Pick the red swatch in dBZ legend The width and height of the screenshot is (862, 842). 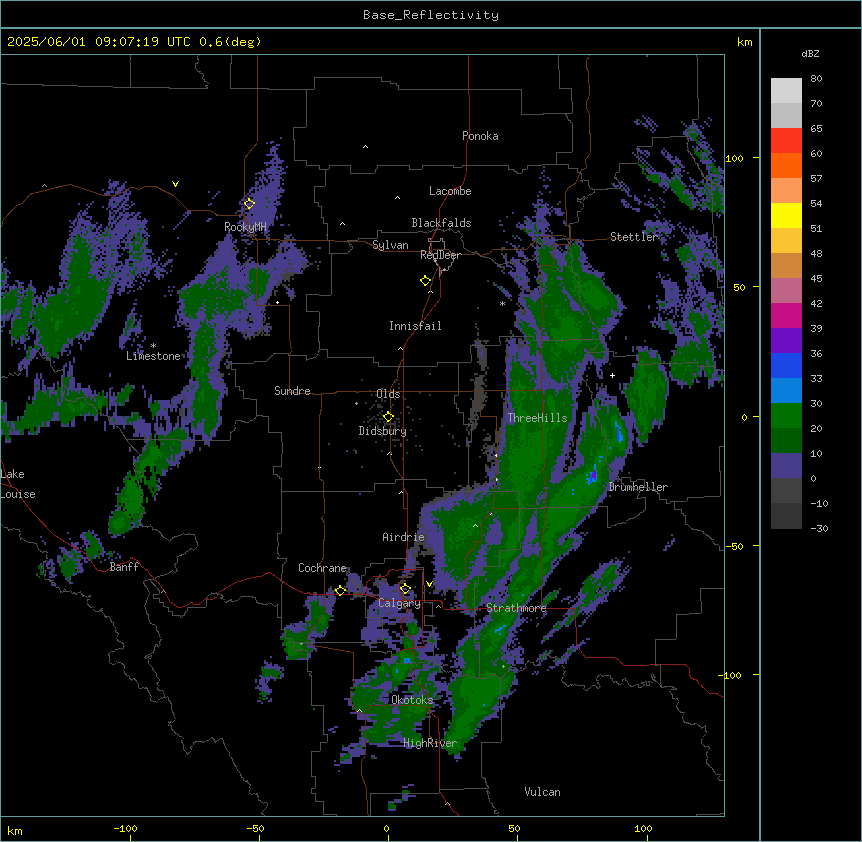click(x=786, y=140)
